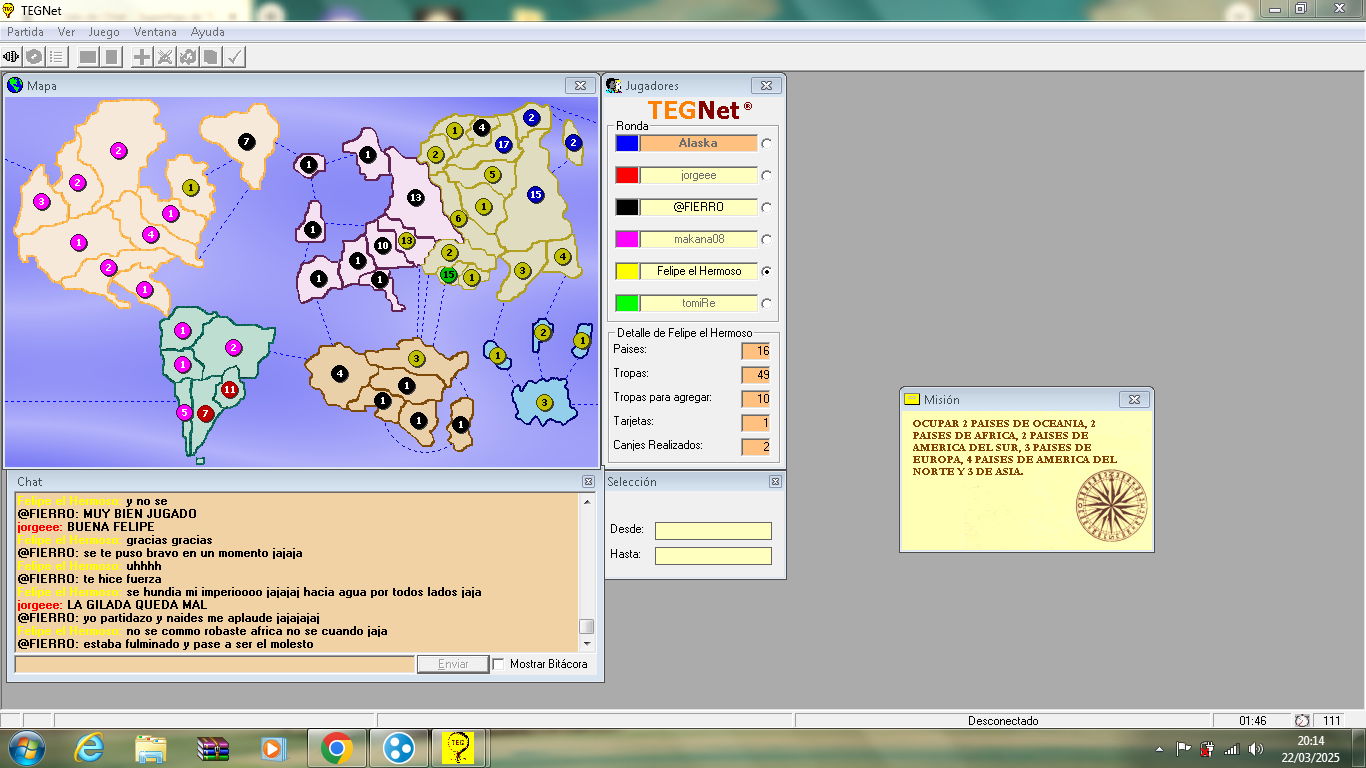
Task: Click the crossed swords attack icon
Action: [x=165, y=57]
